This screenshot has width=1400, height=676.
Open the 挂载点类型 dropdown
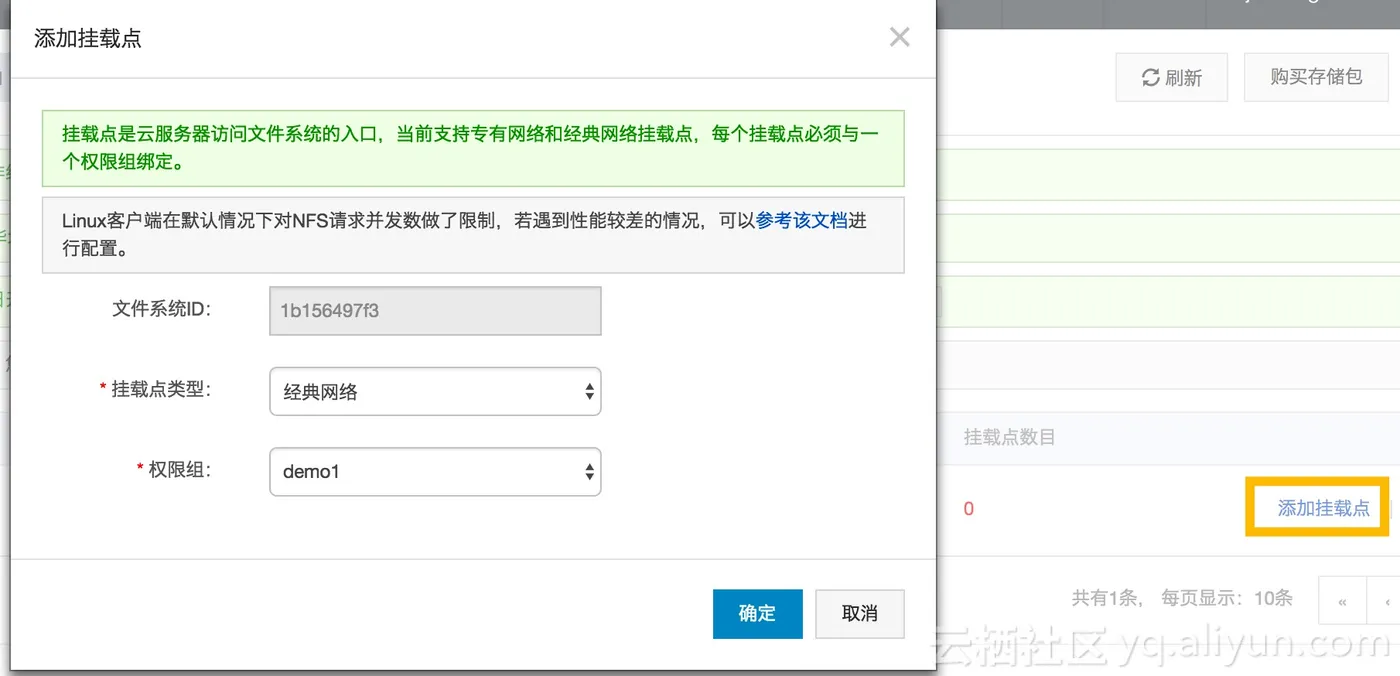[x=435, y=392]
